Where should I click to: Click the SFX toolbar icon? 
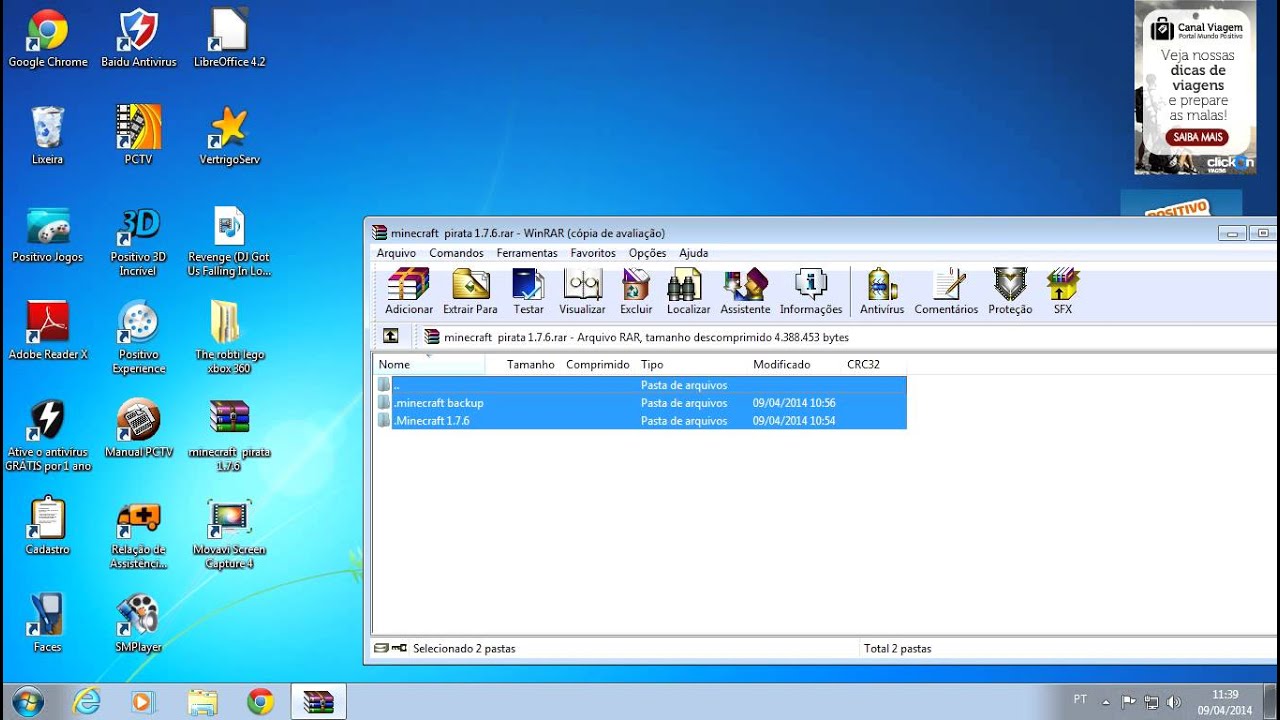(x=1062, y=291)
